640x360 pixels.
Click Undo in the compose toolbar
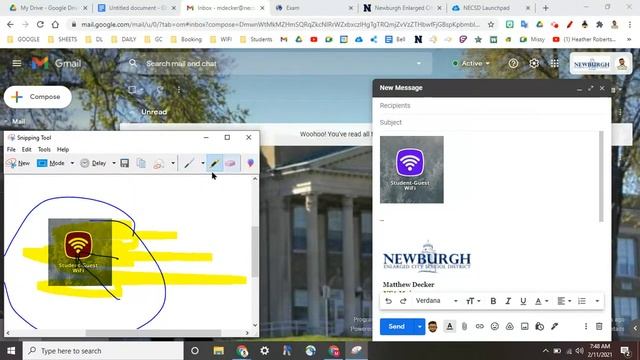pos(389,301)
